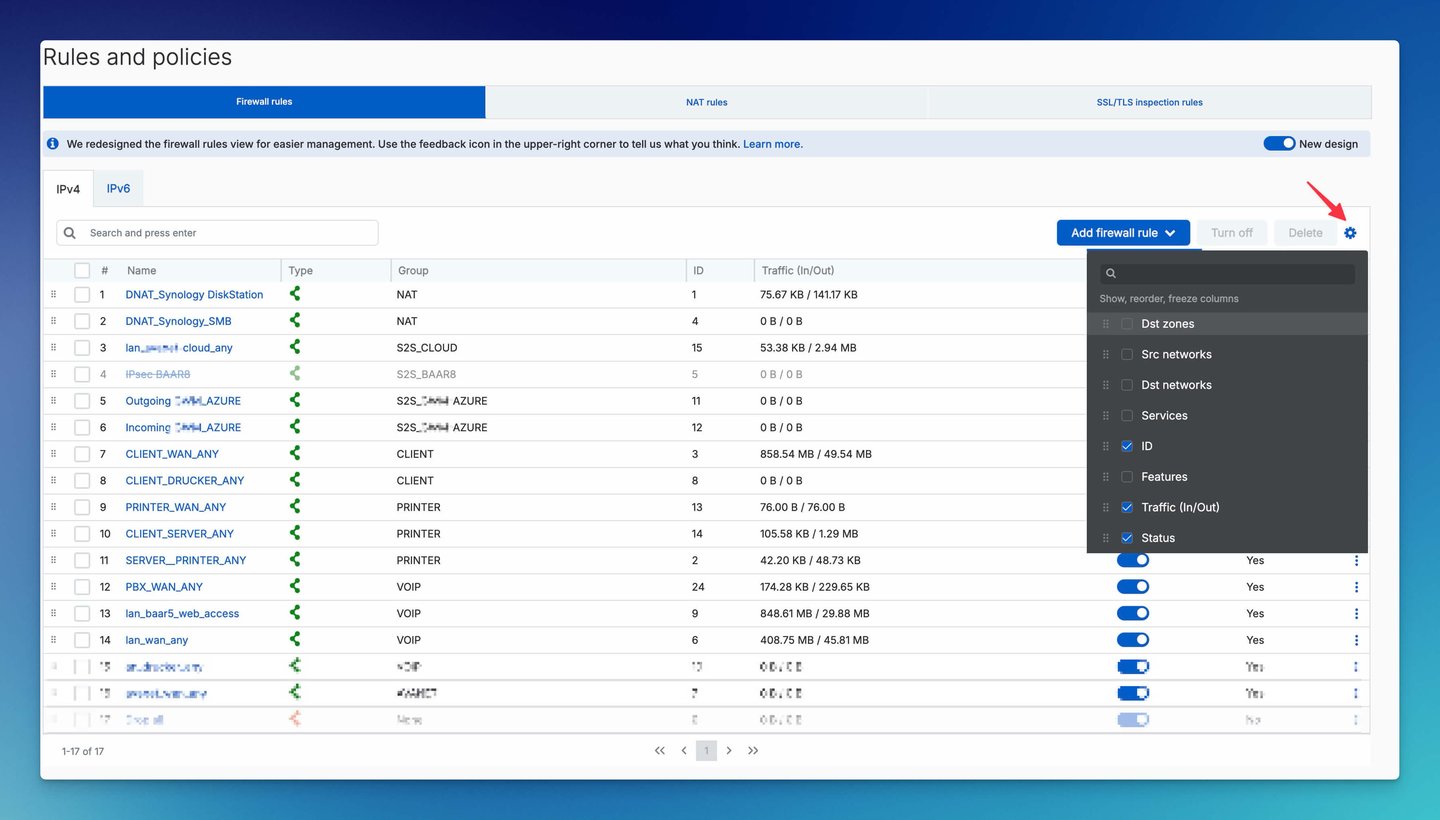Grab drag handle of rule 1 row
The image size is (1440, 820).
click(54, 295)
